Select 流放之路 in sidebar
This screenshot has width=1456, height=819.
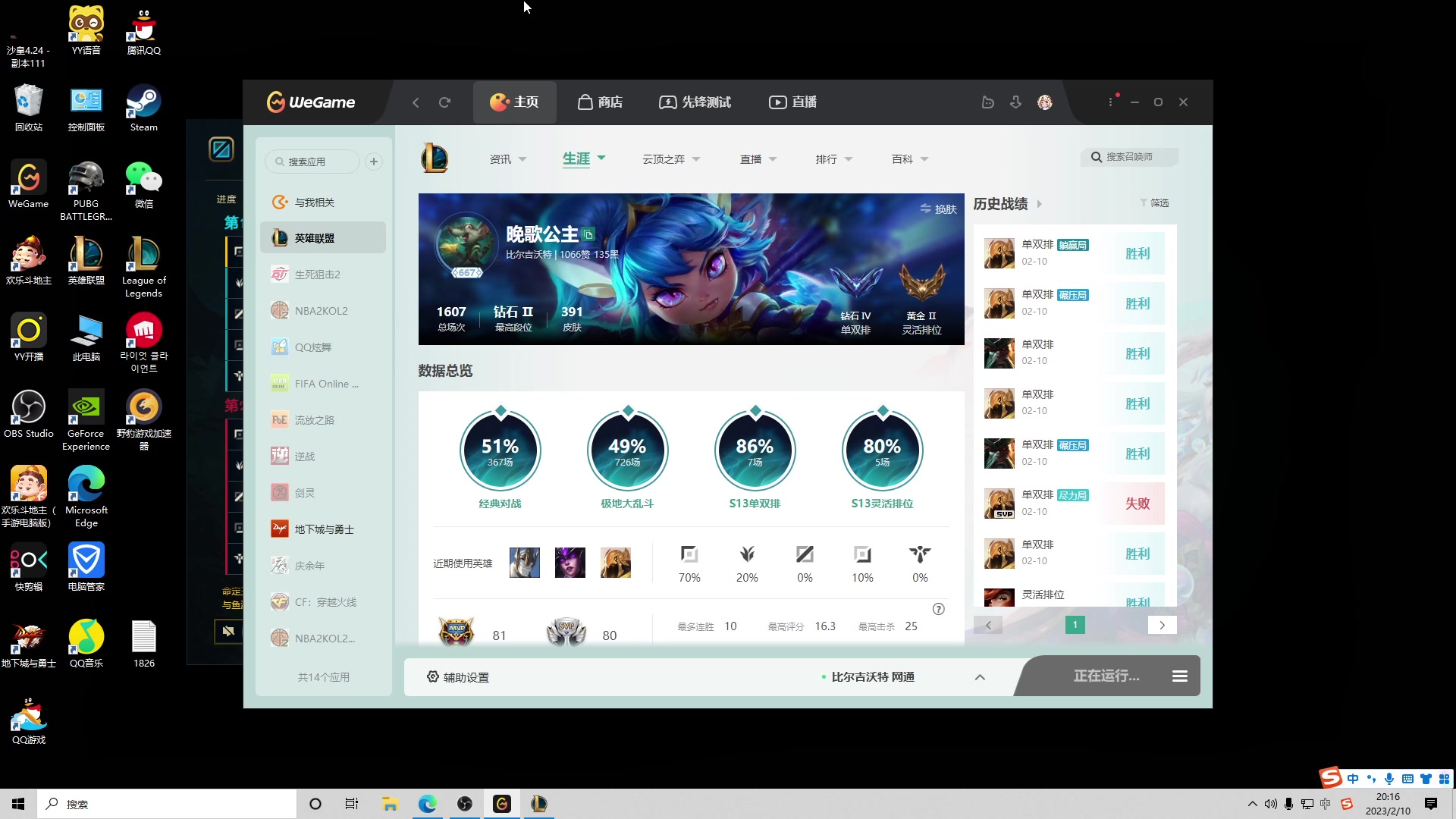point(323,420)
